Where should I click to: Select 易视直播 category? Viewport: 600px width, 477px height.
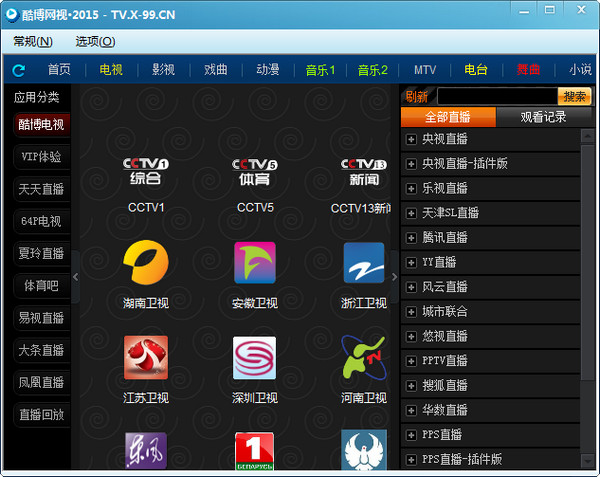click(x=41, y=318)
